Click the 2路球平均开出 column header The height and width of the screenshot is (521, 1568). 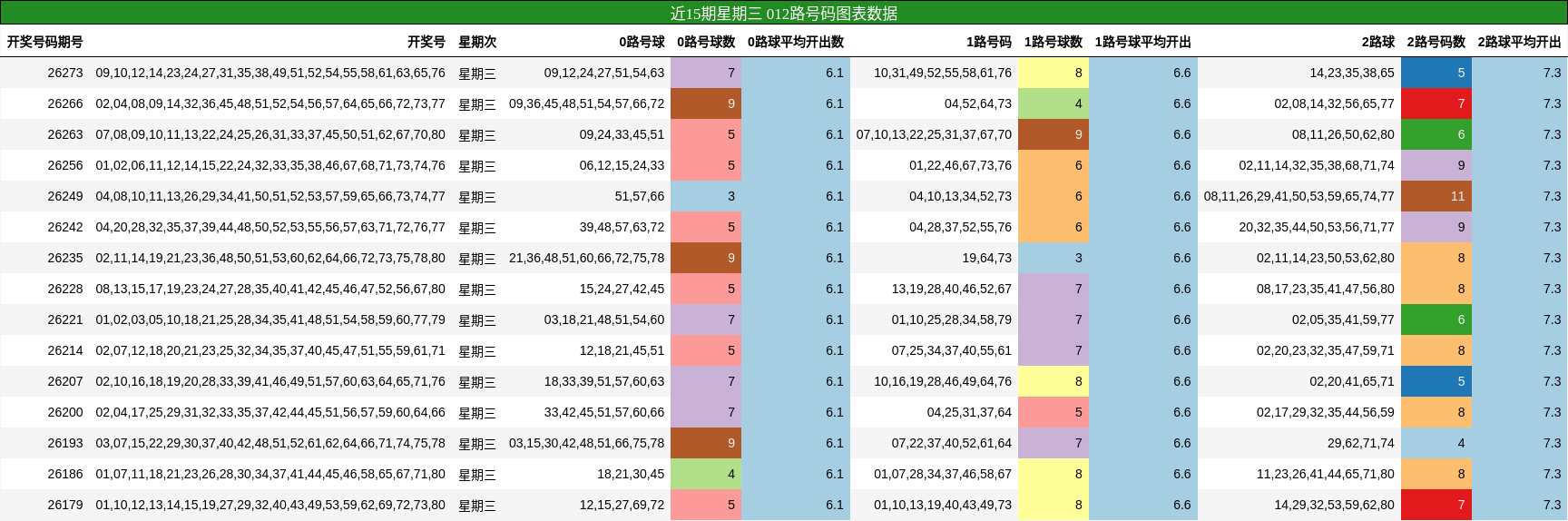click(1519, 42)
